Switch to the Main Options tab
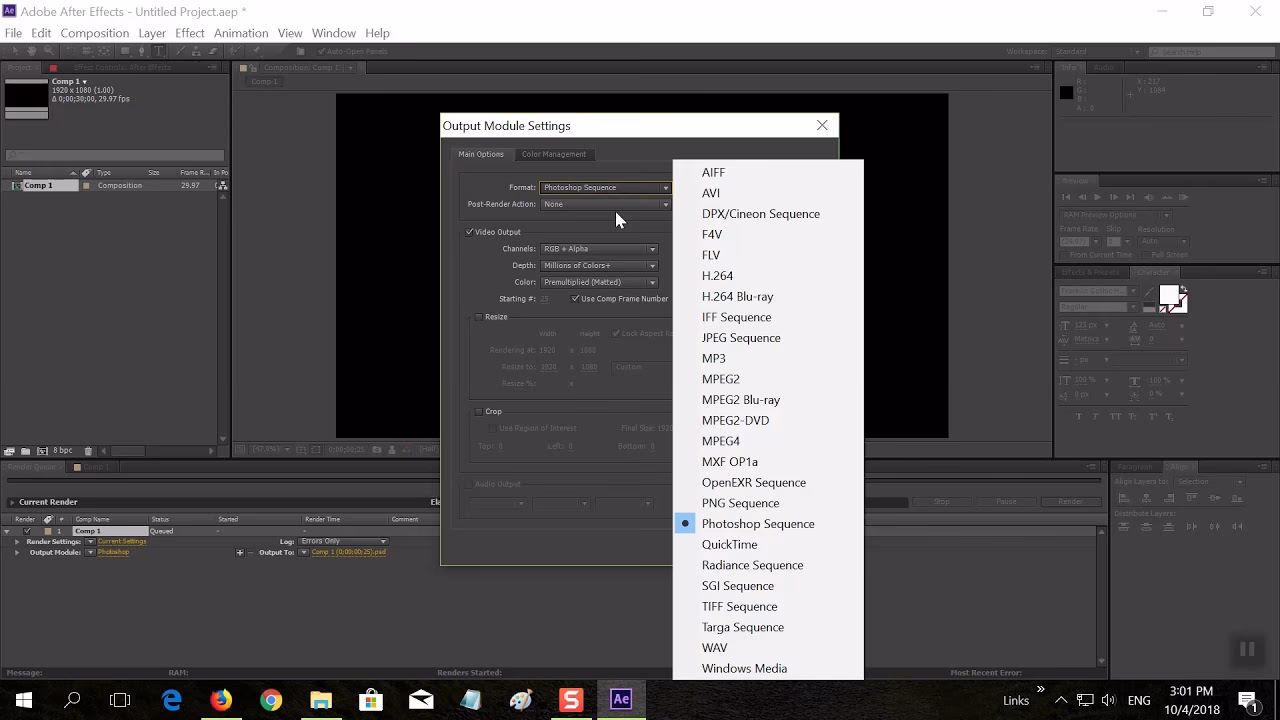This screenshot has width=1280, height=720. [481, 154]
